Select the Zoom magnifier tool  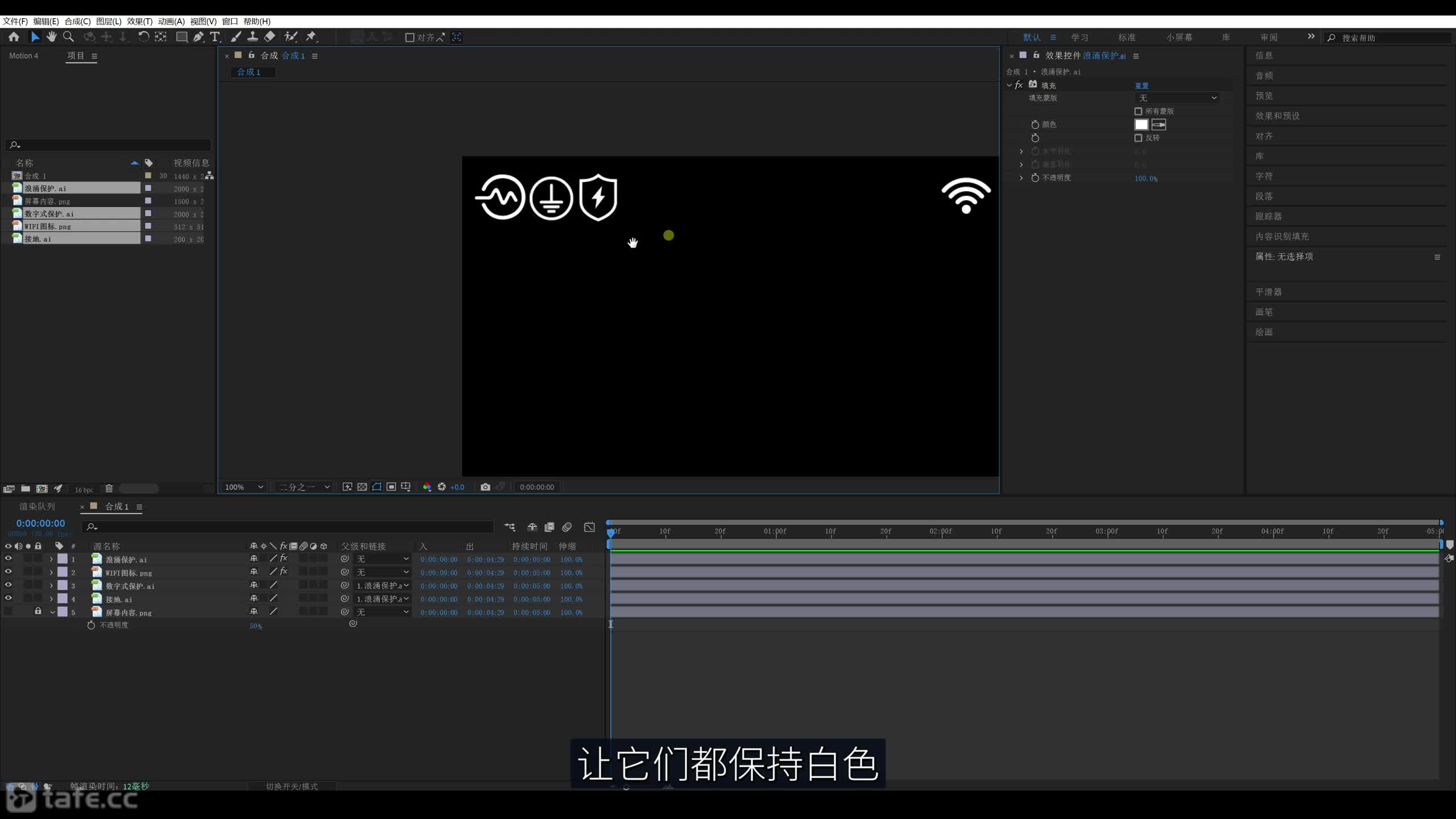pyautogui.click(x=68, y=37)
